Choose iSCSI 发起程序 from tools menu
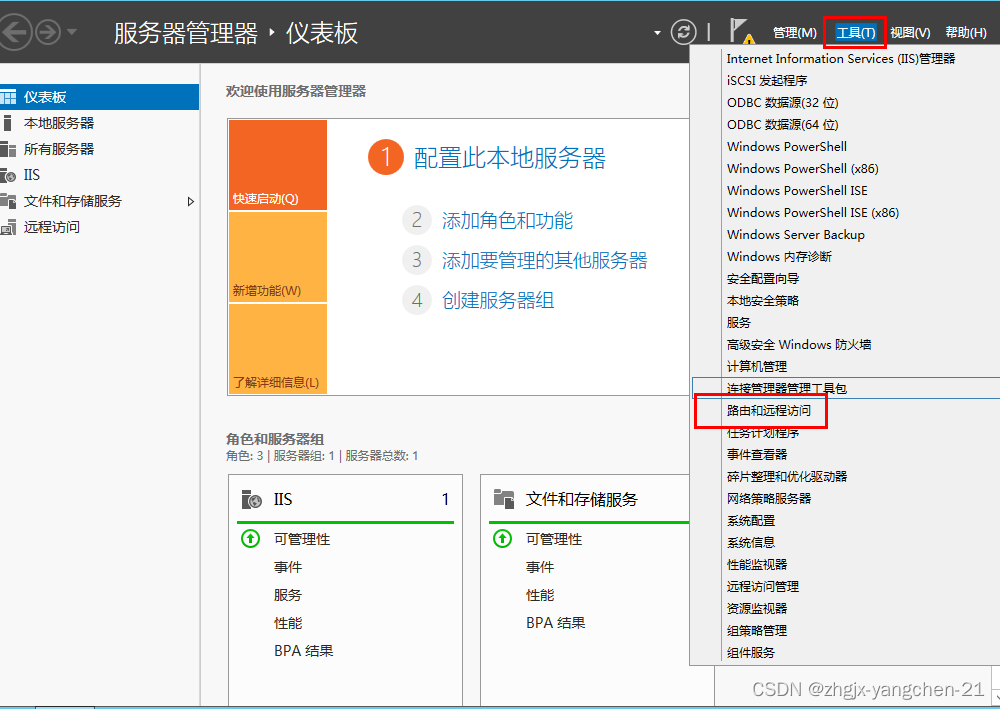Screen dimensions: 1000x709 [x=767, y=80]
